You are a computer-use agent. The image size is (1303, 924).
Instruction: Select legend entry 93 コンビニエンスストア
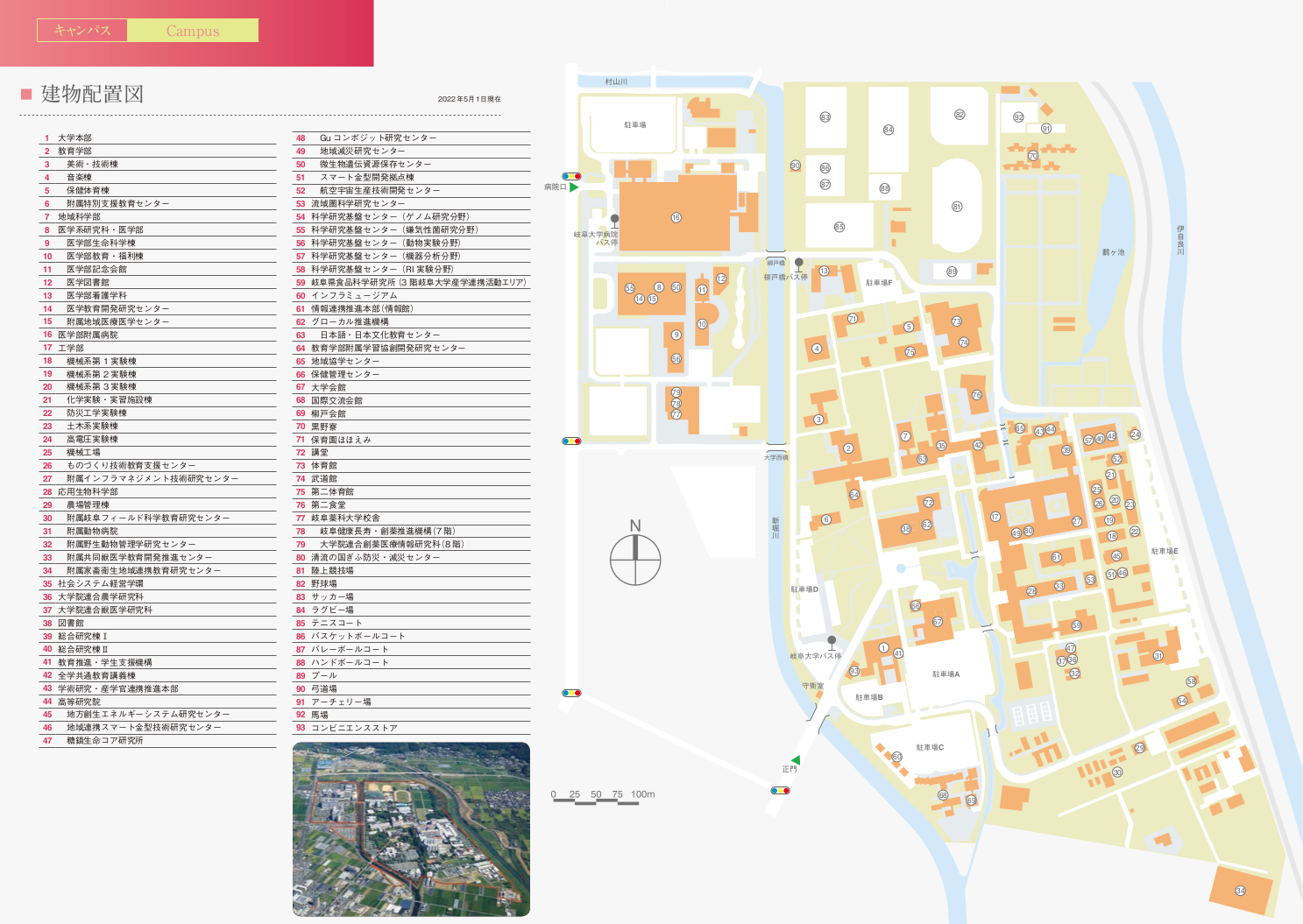click(354, 728)
